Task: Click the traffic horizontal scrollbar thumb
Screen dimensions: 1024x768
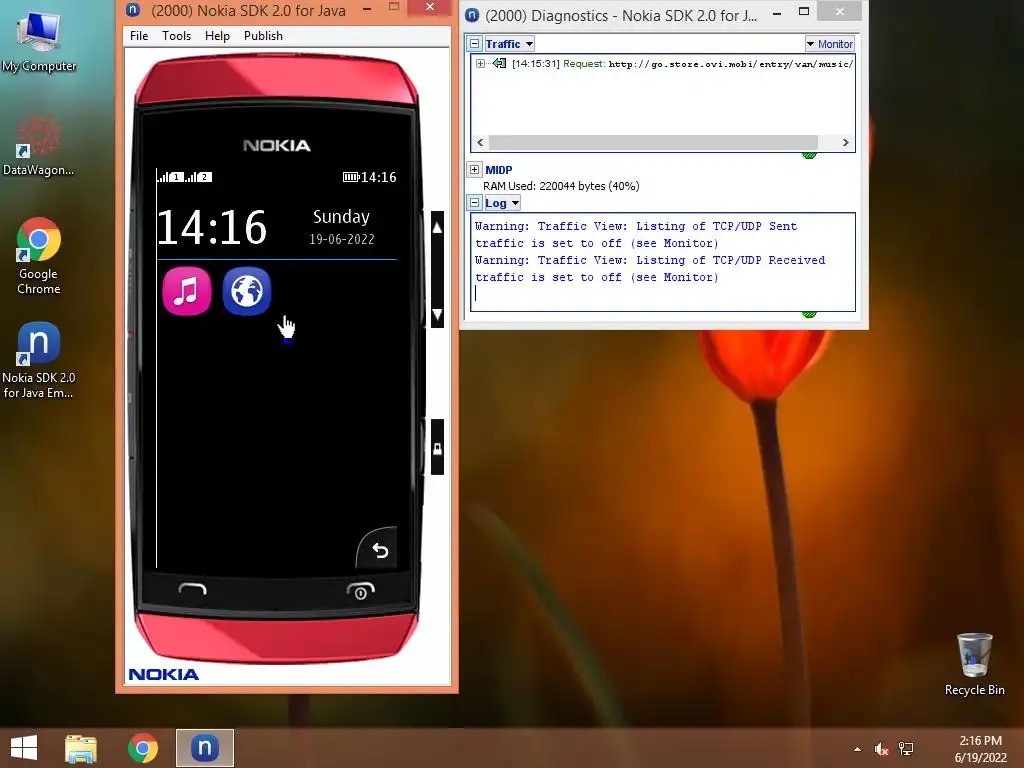Action: (x=653, y=142)
